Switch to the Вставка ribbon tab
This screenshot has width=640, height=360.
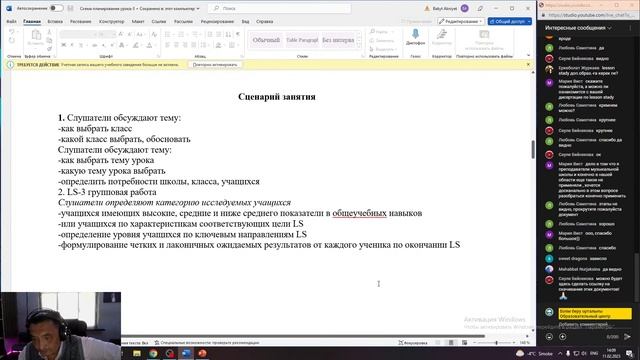tap(55, 21)
